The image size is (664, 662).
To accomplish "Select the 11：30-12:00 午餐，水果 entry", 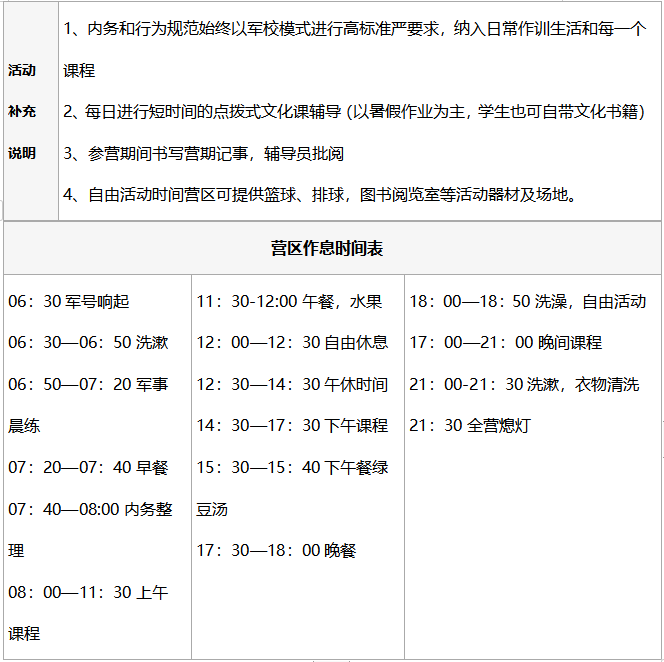I will click(289, 302).
